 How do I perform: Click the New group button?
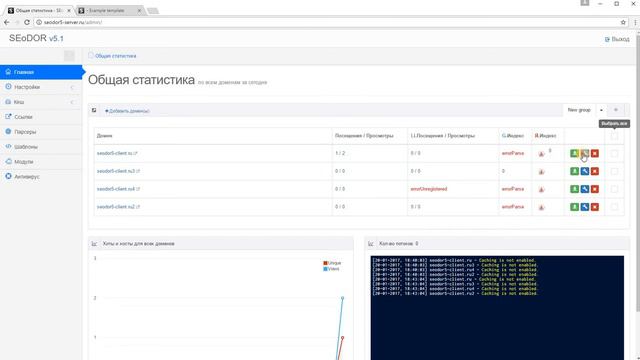tap(579, 110)
